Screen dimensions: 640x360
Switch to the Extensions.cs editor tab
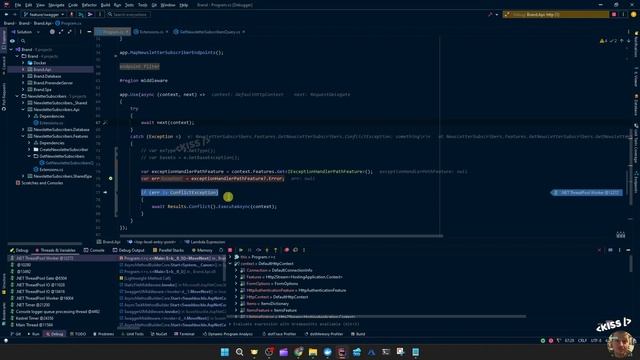click(x=151, y=31)
